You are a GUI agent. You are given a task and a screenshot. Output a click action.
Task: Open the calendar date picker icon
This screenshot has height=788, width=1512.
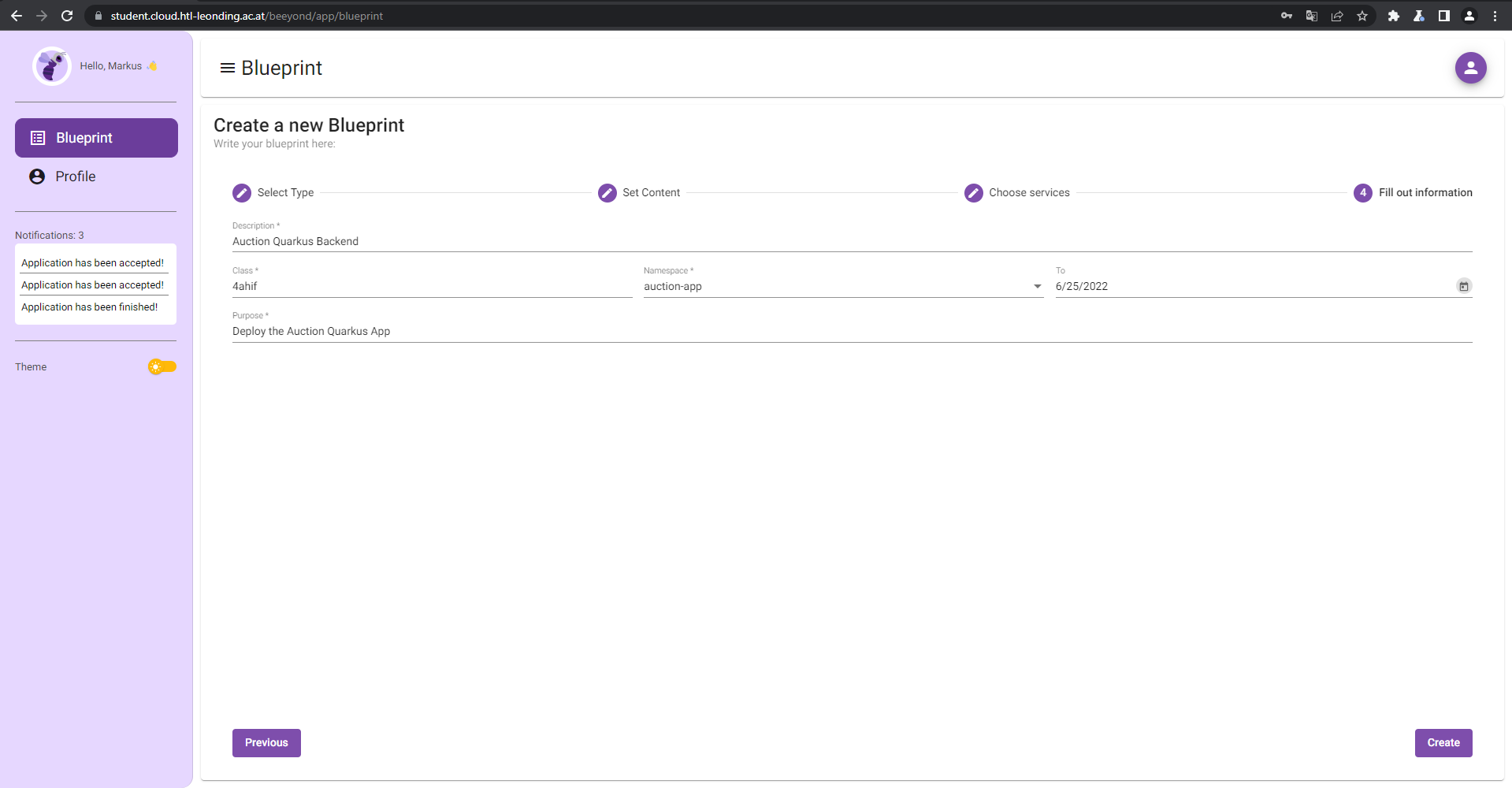click(1464, 286)
